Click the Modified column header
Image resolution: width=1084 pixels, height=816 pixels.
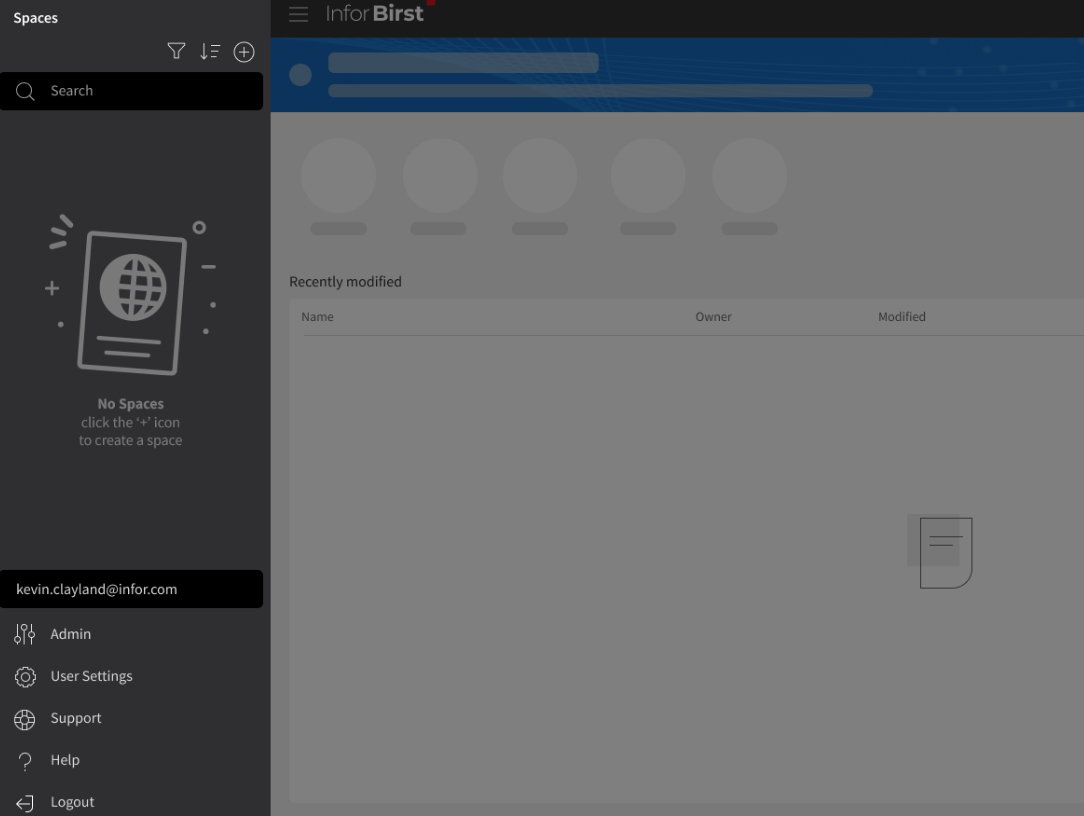pos(901,316)
